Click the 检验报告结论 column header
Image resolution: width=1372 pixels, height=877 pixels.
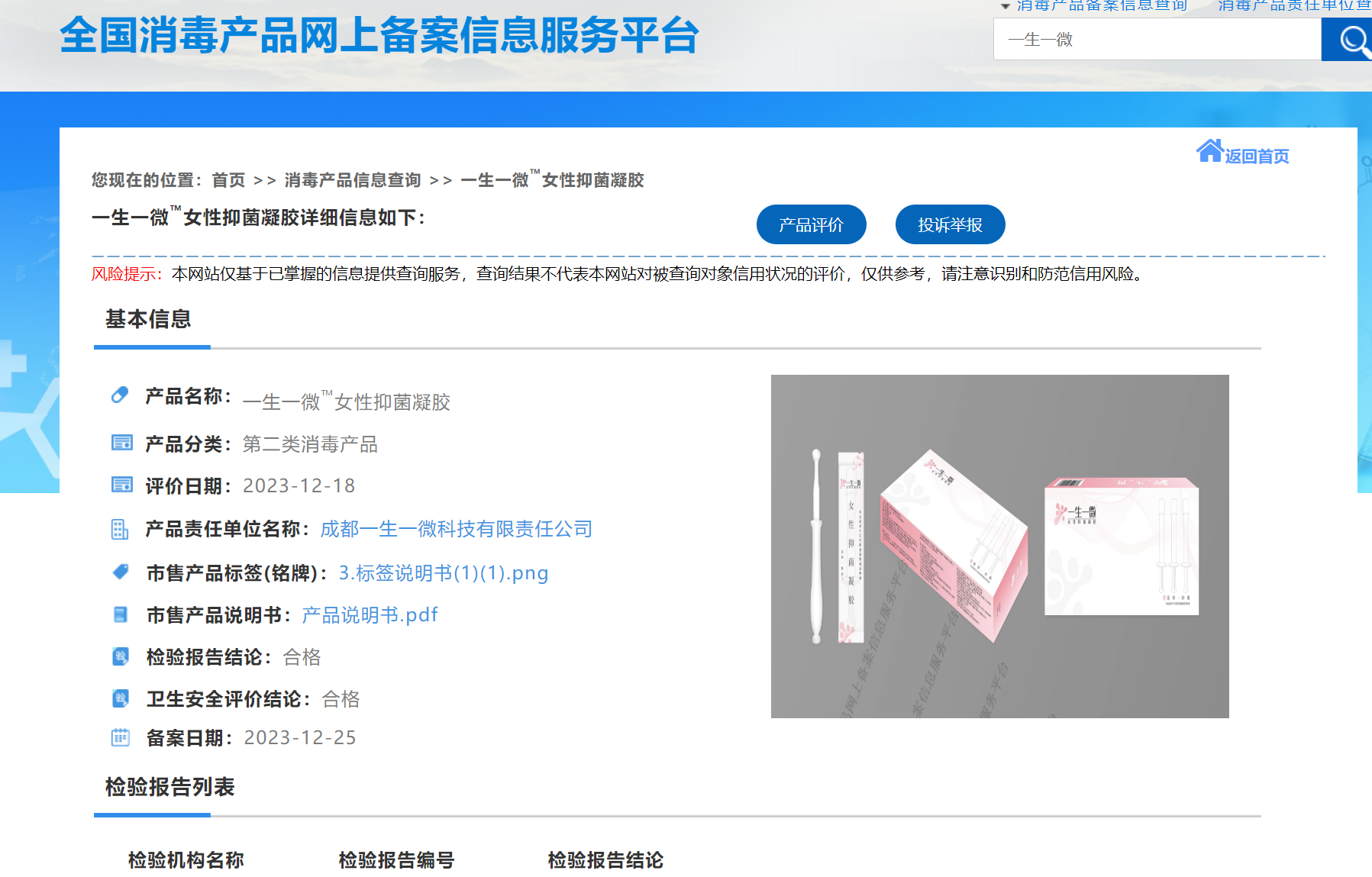606,860
